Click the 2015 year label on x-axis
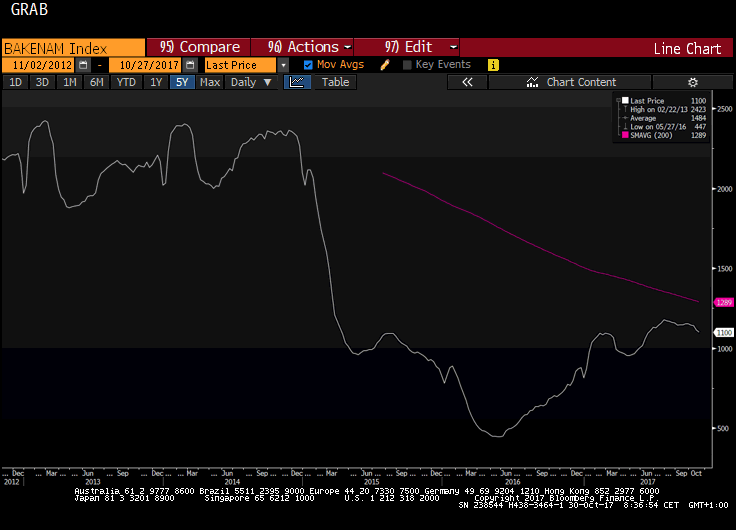736x530 pixels. click(371, 482)
